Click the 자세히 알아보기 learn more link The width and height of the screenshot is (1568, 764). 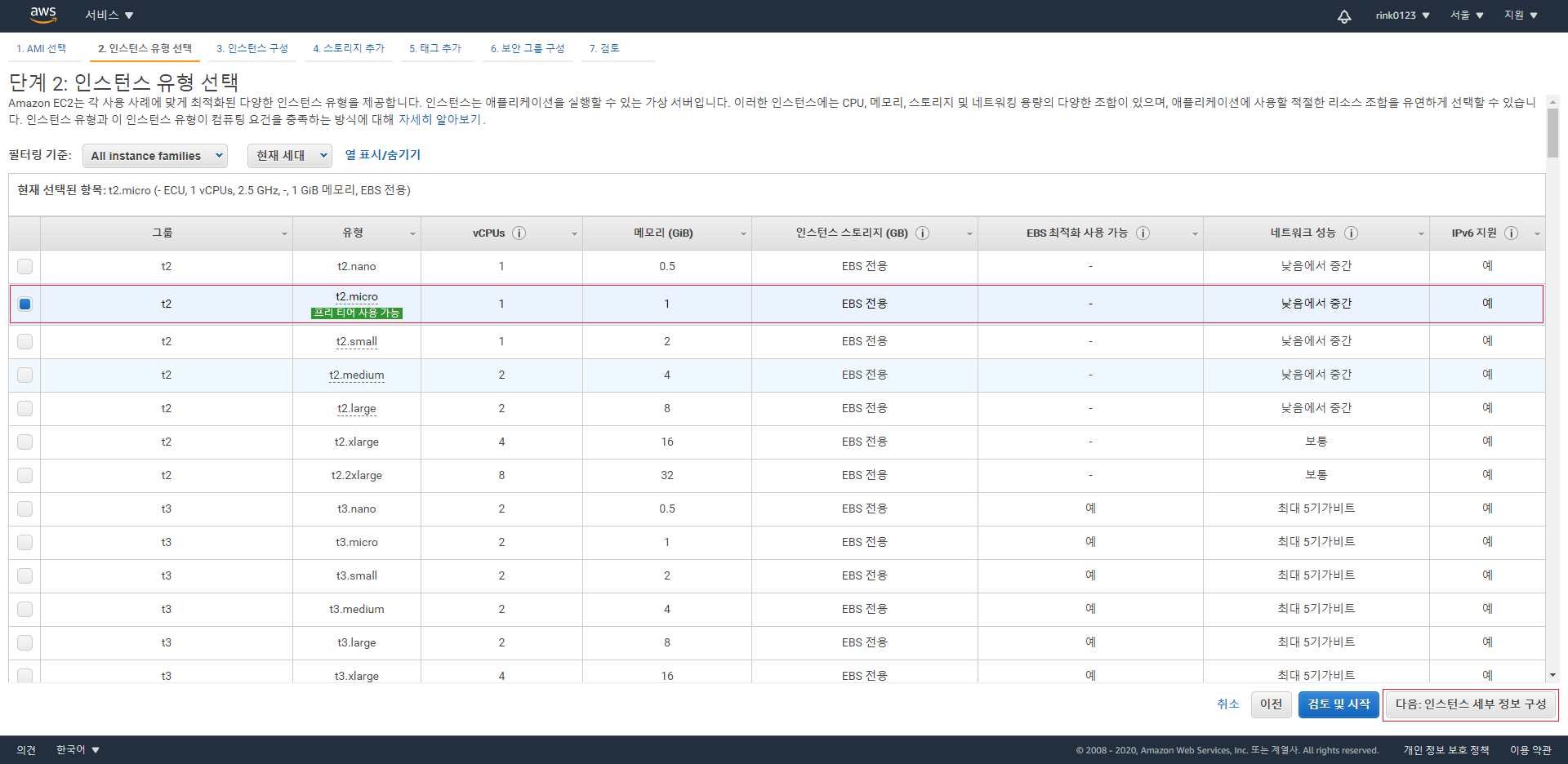pyautogui.click(x=439, y=119)
